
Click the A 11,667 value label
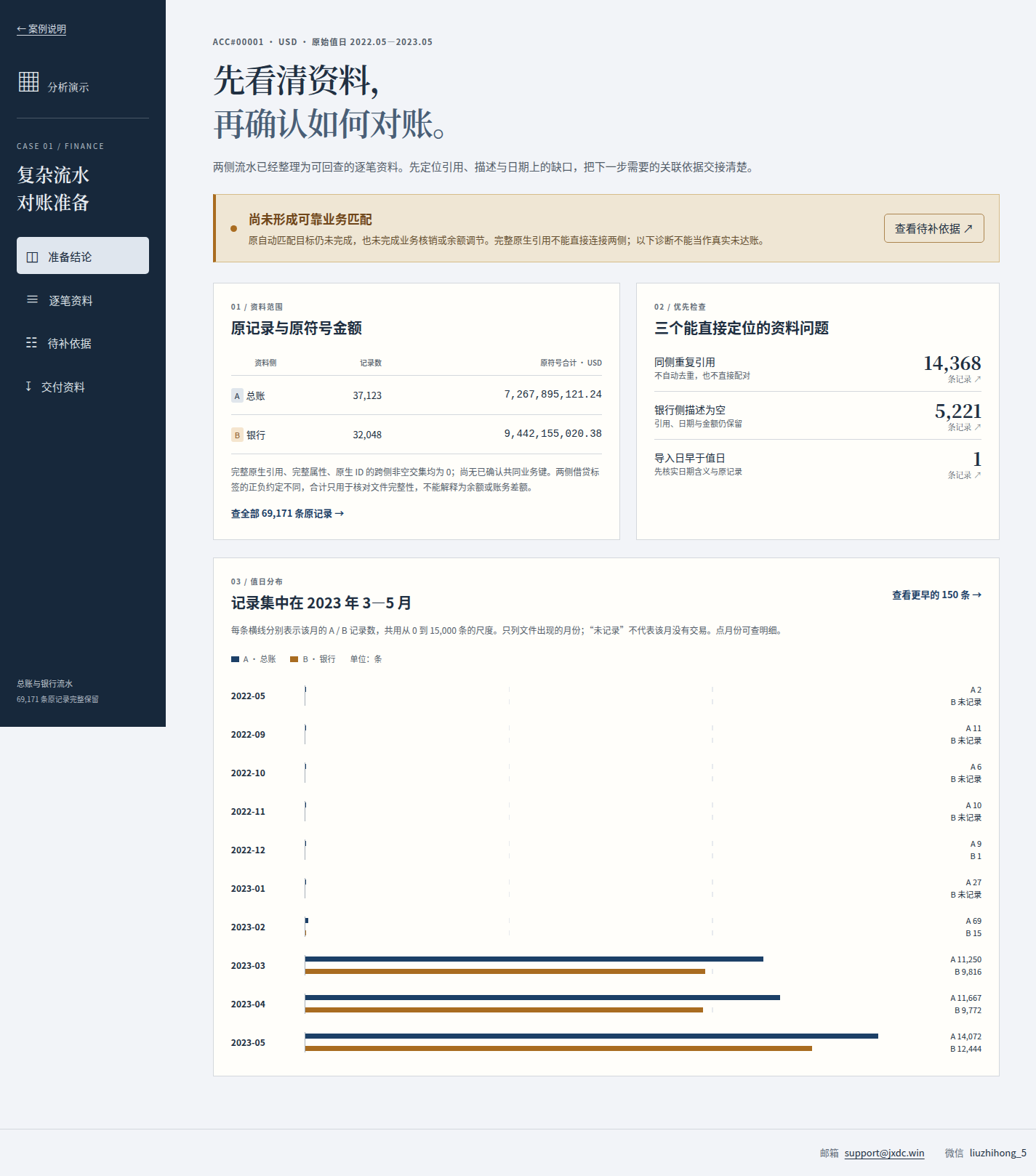pyautogui.click(x=965, y=998)
